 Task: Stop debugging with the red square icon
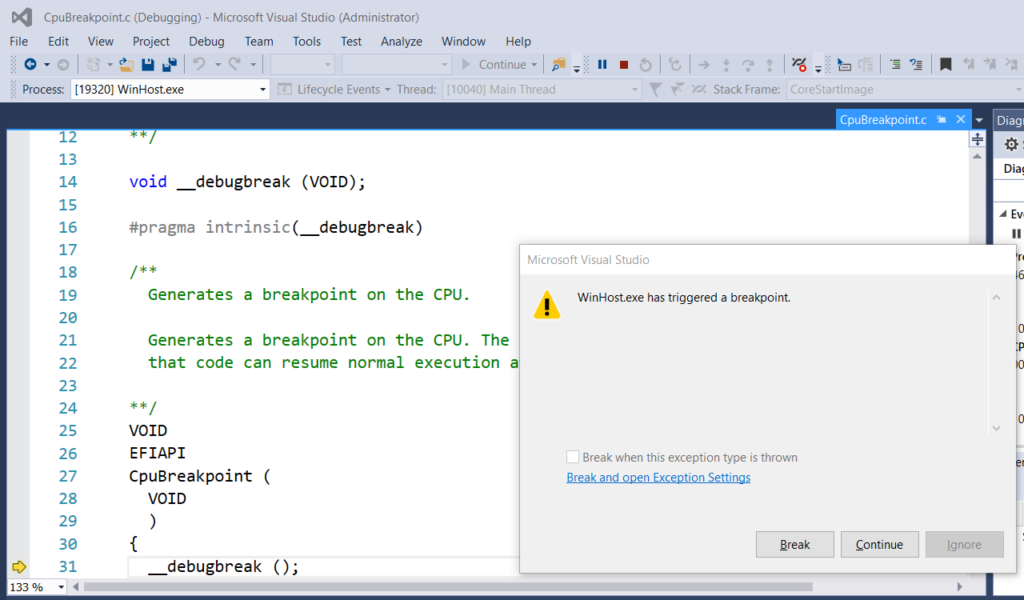click(x=624, y=65)
